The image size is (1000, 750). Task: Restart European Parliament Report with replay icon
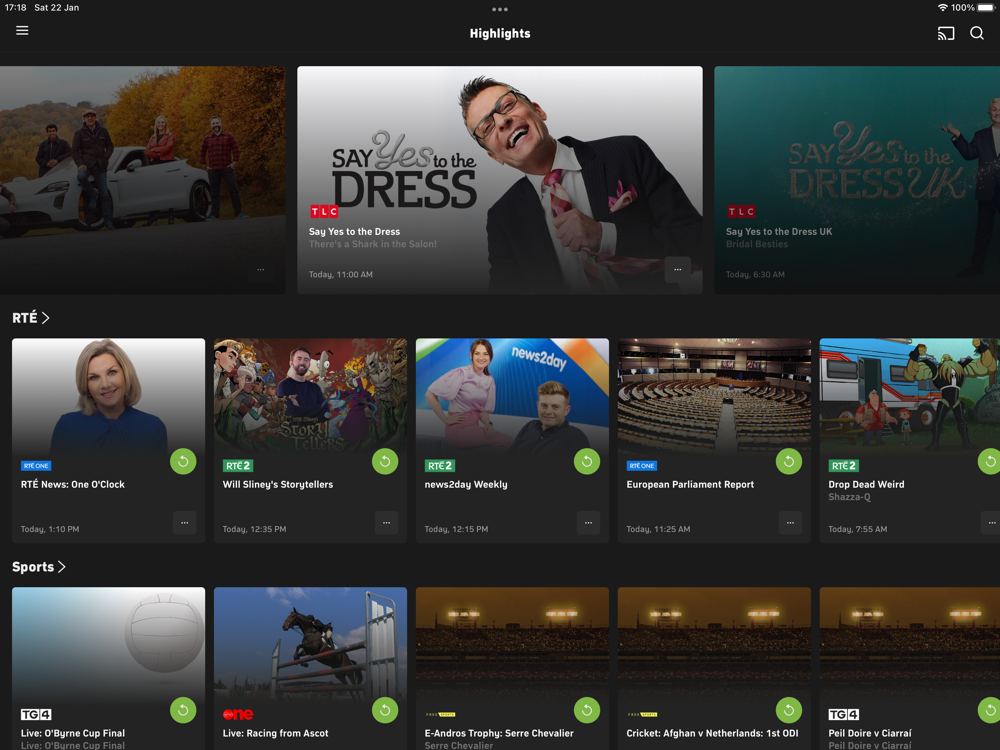(x=789, y=461)
